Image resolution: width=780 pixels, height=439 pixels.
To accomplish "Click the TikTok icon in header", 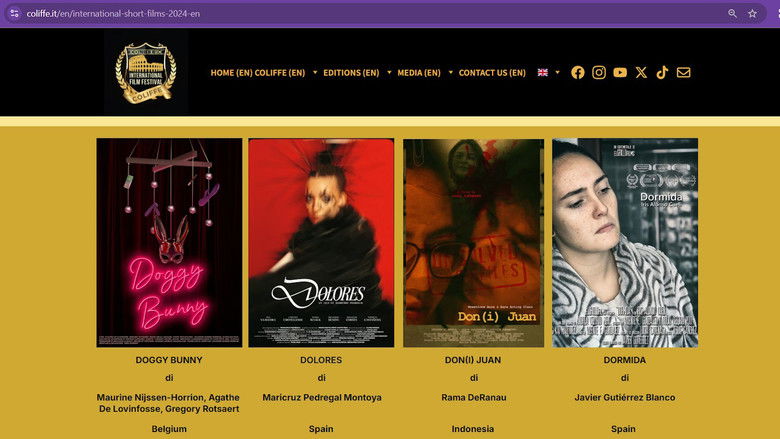I will [x=662, y=72].
